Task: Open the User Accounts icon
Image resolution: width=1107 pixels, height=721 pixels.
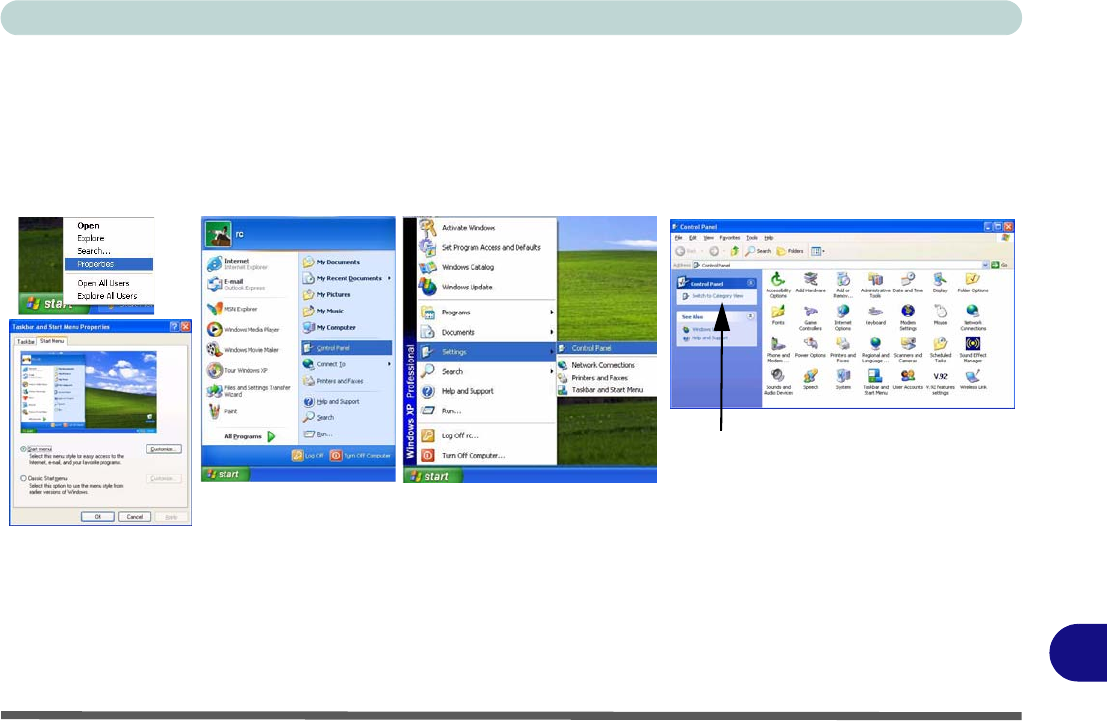Action: pos(908,379)
